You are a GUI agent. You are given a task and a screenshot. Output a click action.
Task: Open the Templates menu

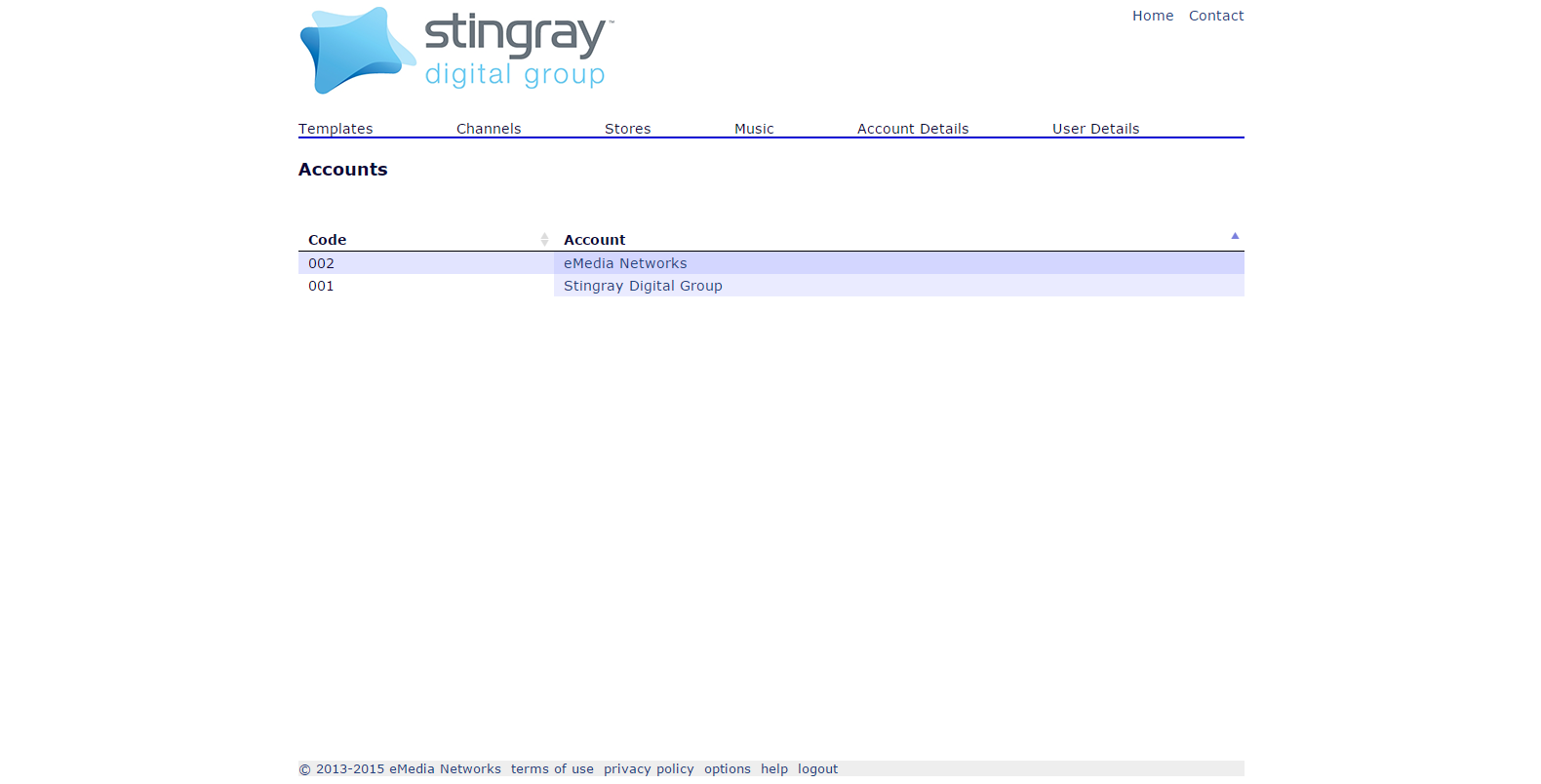point(336,129)
